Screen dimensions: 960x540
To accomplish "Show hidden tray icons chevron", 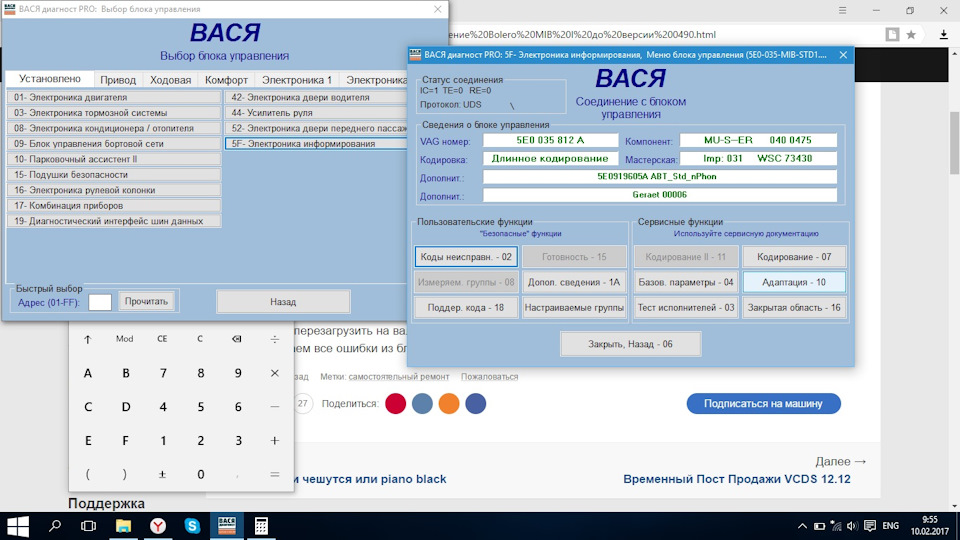I will point(802,526).
